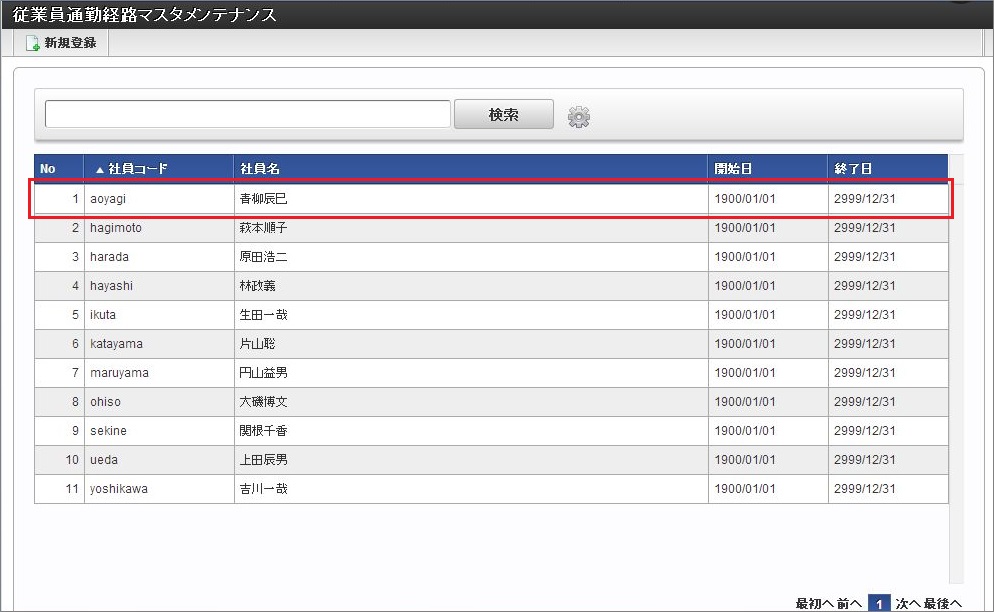Sort by 終了日 column header
The height and width of the screenshot is (612, 994).
click(888, 169)
